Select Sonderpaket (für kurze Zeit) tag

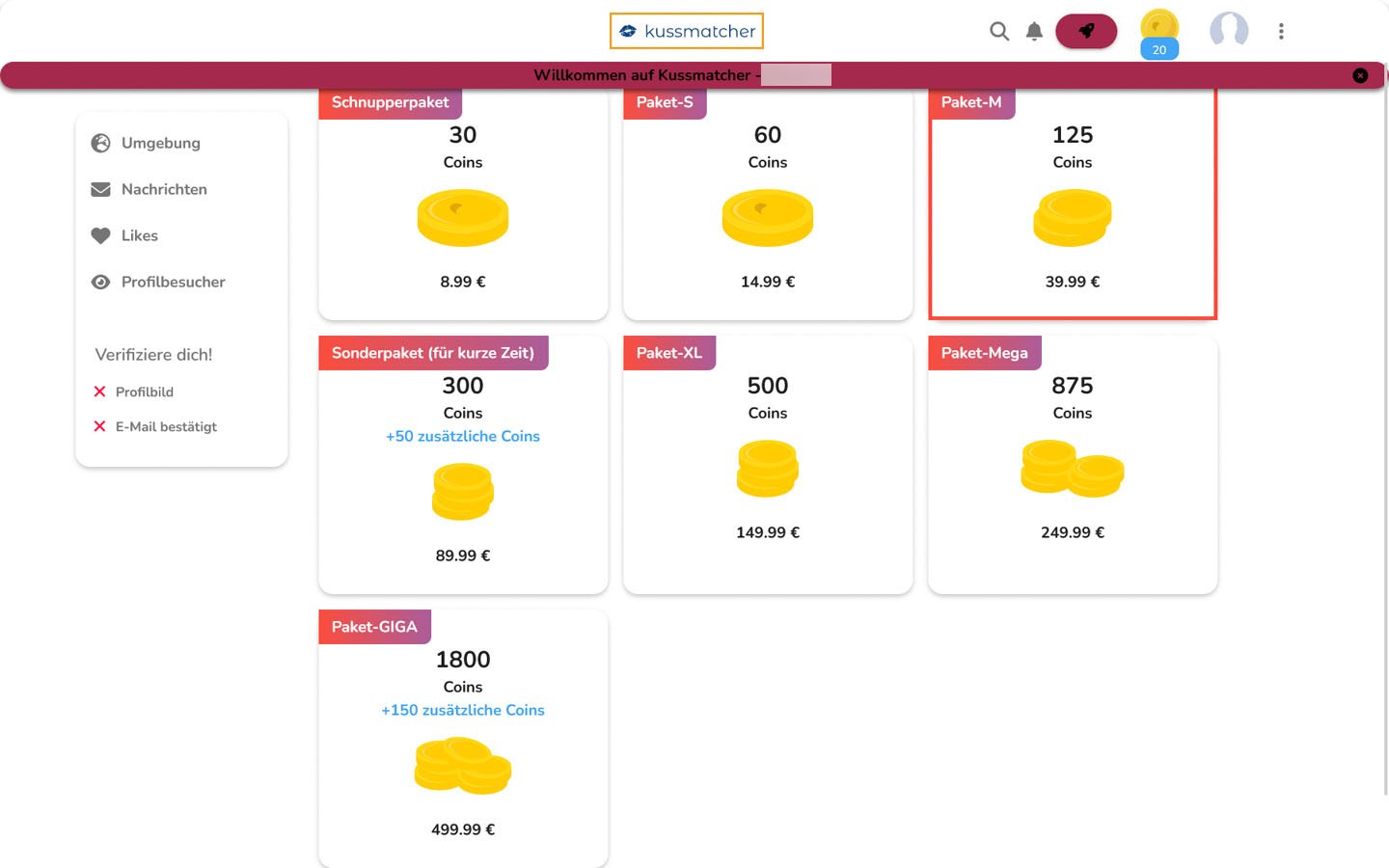[x=433, y=353]
